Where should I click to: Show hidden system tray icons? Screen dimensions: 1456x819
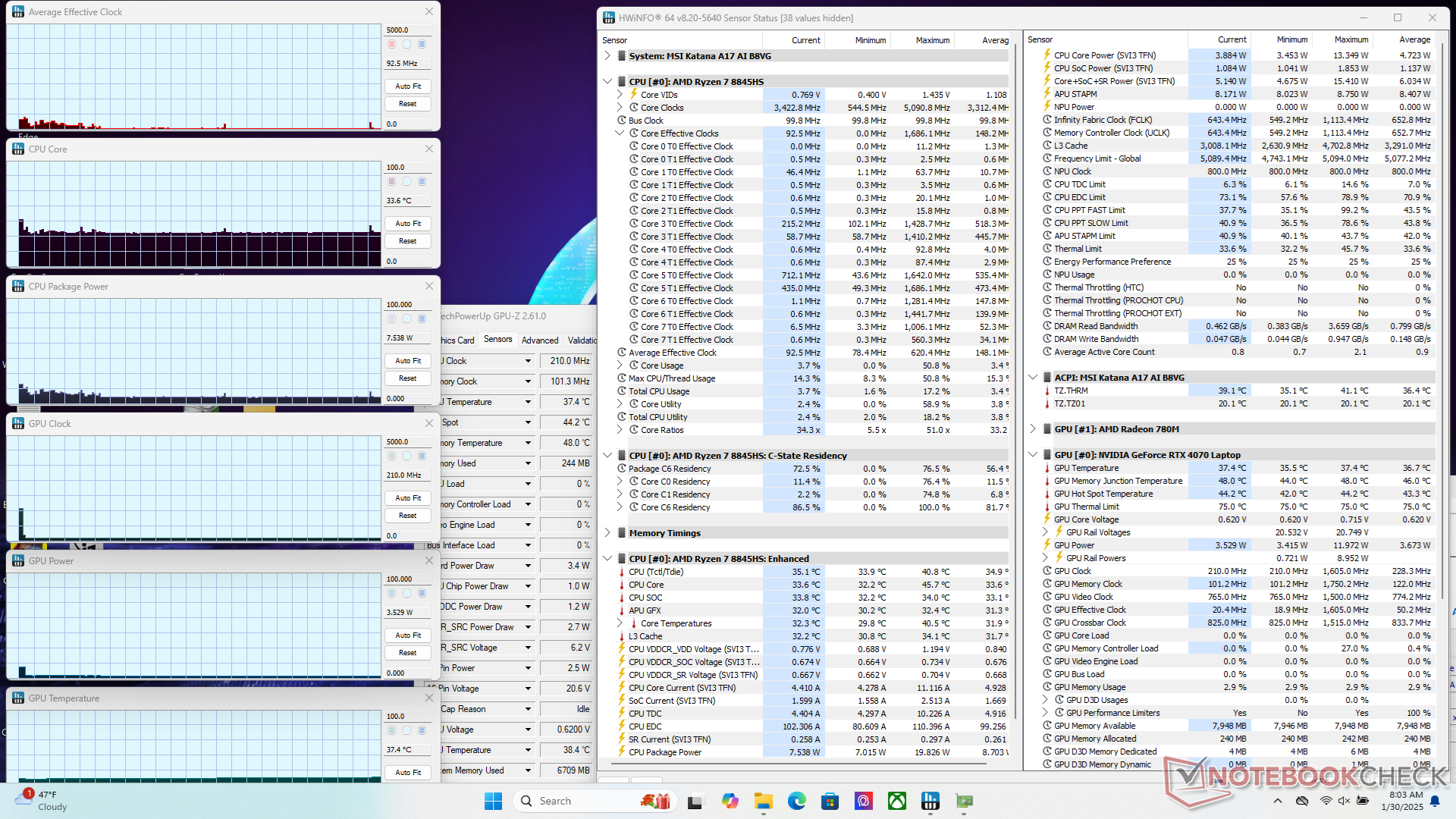(x=1278, y=801)
